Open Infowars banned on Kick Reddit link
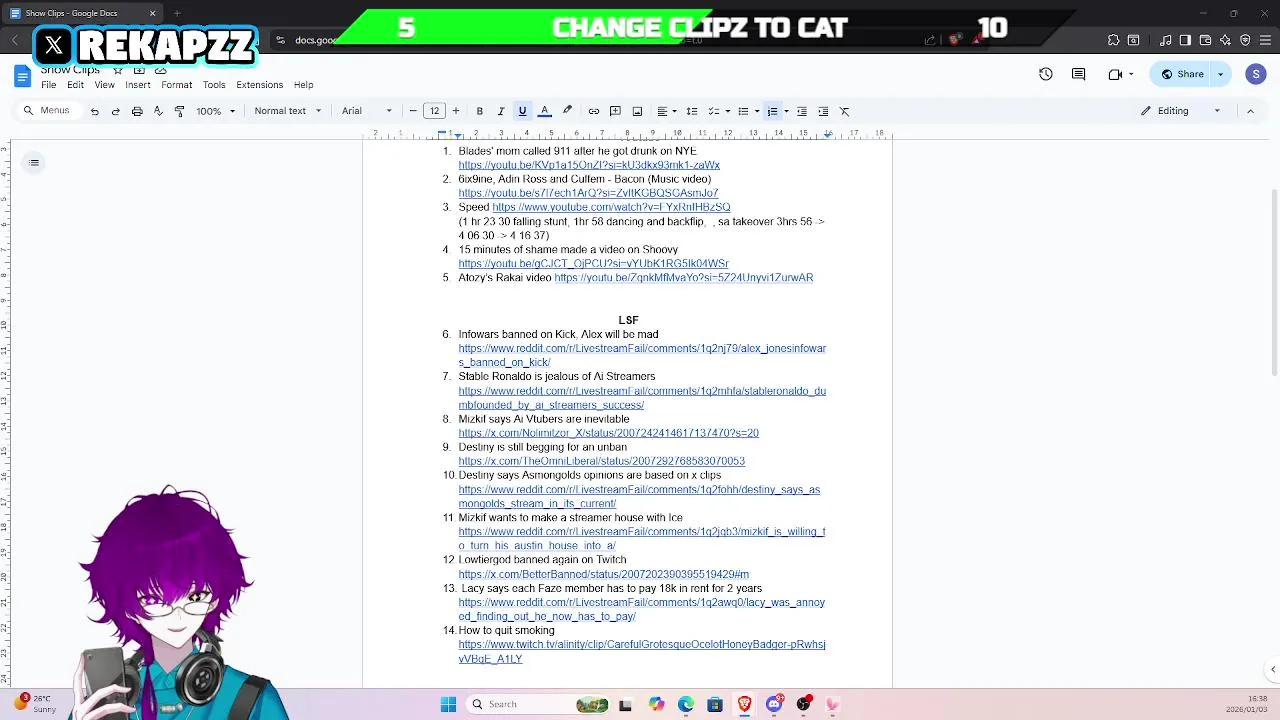Screen dimensions: 1280x720 pyautogui.click(x=642, y=355)
